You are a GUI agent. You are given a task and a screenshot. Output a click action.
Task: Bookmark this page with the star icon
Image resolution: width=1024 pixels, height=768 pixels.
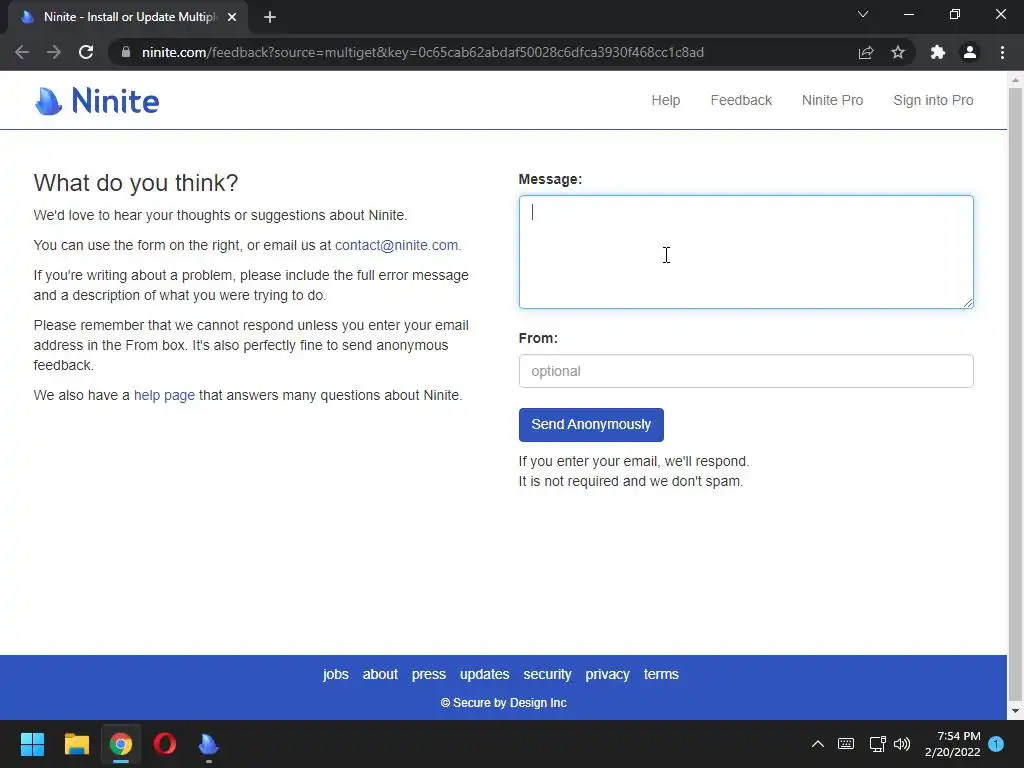pyautogui.click(x=898, y=52)
